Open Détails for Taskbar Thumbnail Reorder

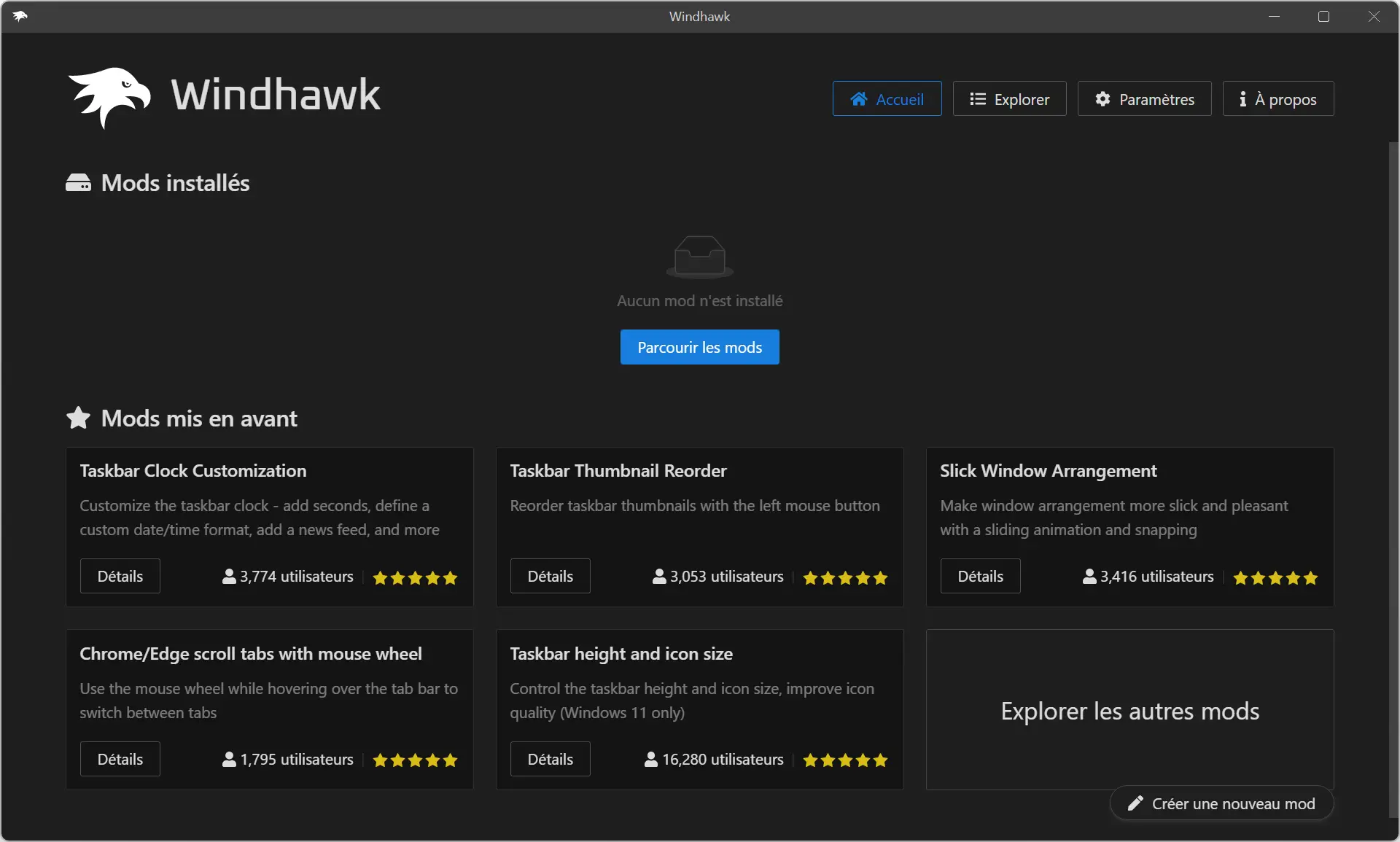point(550,576)
